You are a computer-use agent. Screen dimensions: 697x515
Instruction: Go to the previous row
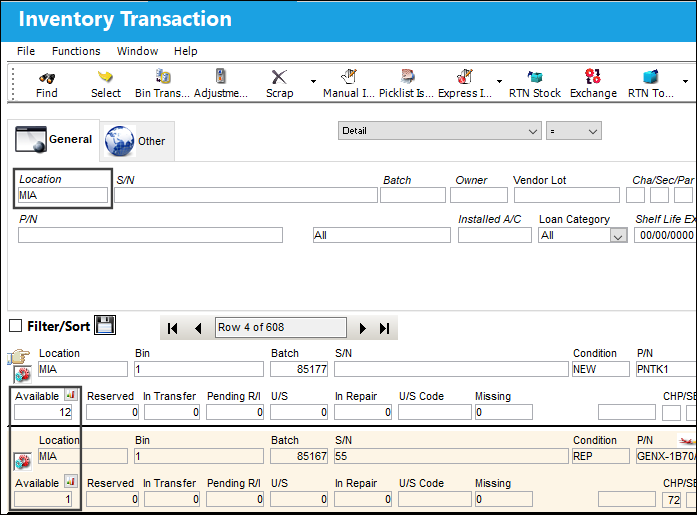(198, 328)
